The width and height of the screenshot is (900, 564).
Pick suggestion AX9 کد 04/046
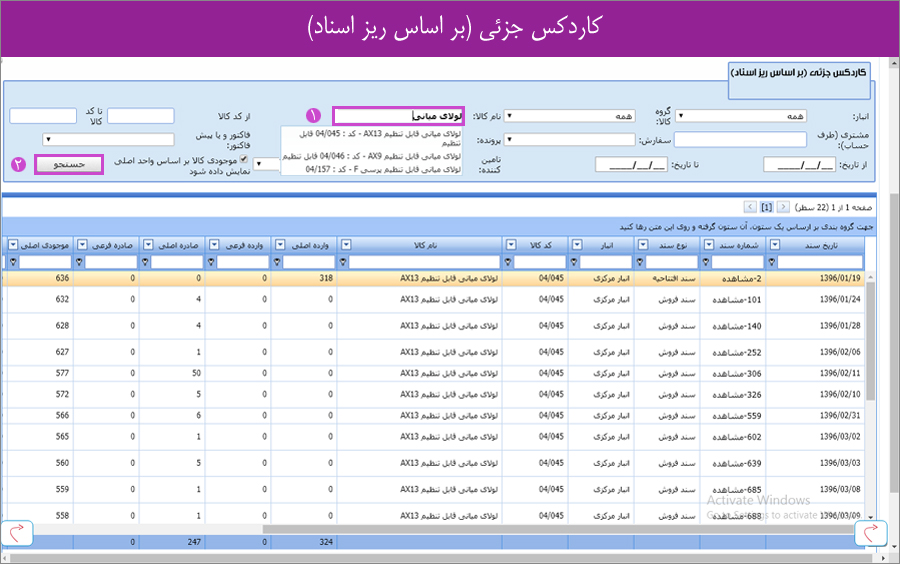click(x=371, y=156)
